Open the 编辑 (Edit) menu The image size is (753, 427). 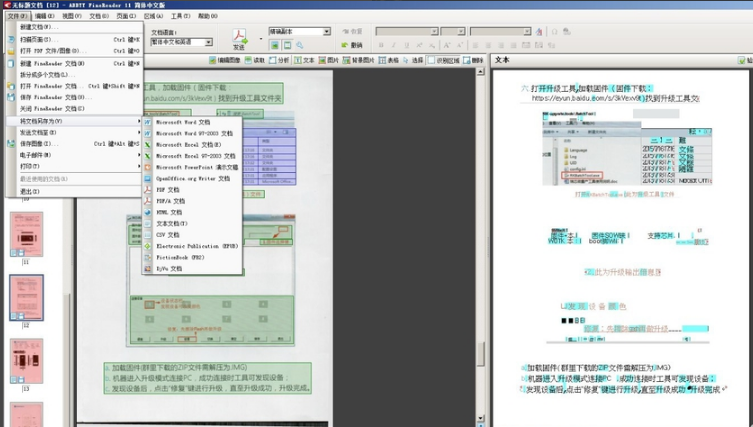pyautogui.click(x=44, y=16)
